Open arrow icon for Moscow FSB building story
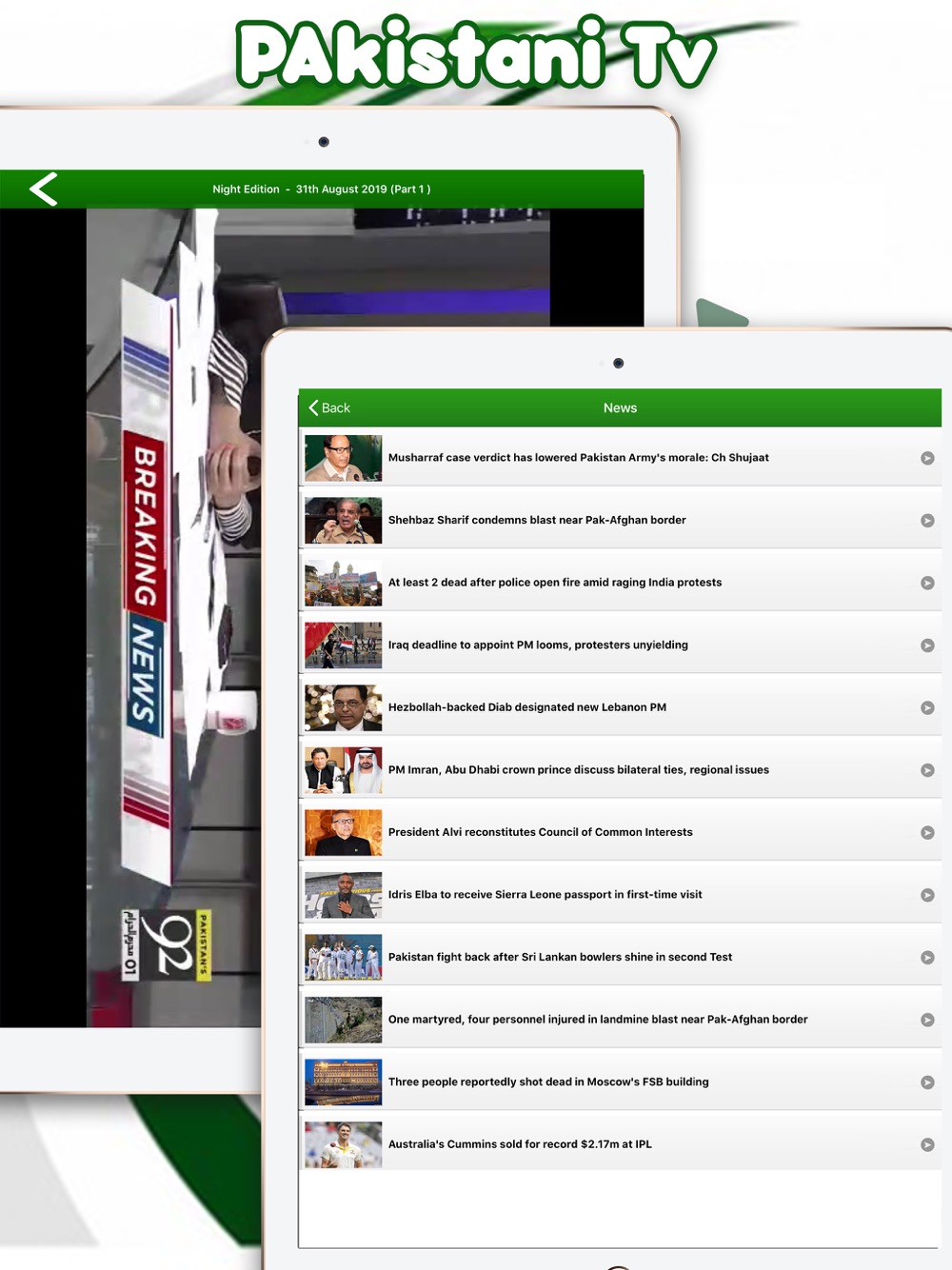 (x=927, y=1082)
